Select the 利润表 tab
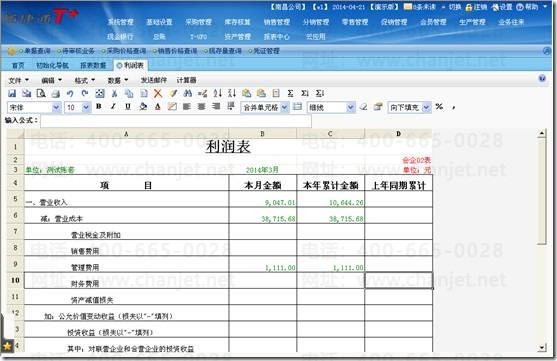Image resolution: width=557 pixels, height=361 pixels. [x=131, y=65]
